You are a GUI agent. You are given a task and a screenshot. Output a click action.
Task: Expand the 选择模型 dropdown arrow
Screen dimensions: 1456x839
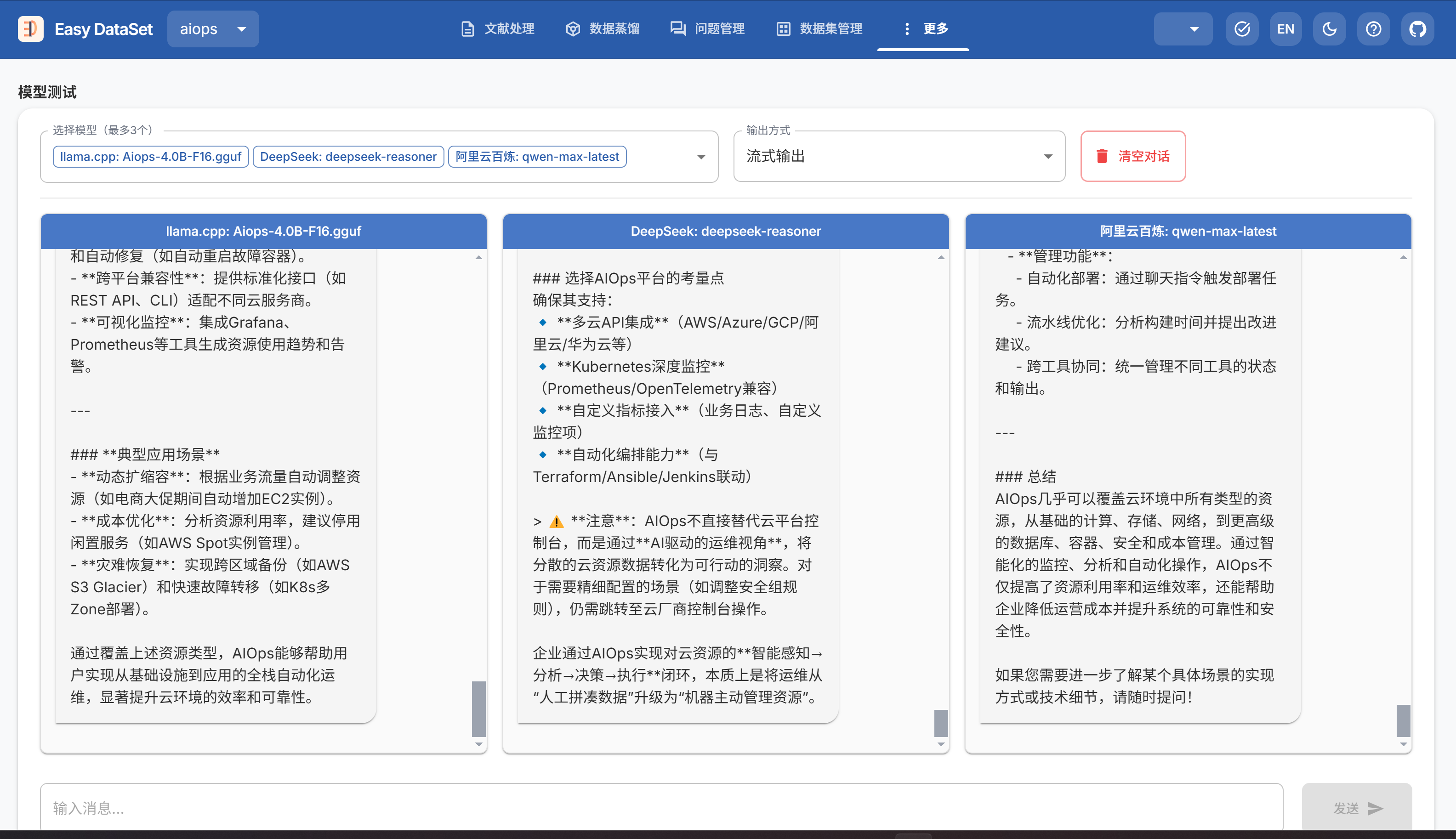tap(701, 157)
